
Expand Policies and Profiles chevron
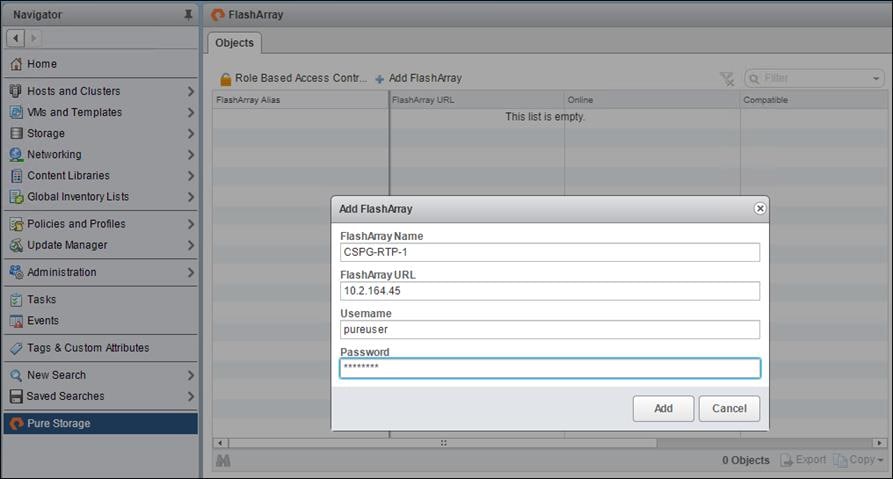[x=190, y=224]
